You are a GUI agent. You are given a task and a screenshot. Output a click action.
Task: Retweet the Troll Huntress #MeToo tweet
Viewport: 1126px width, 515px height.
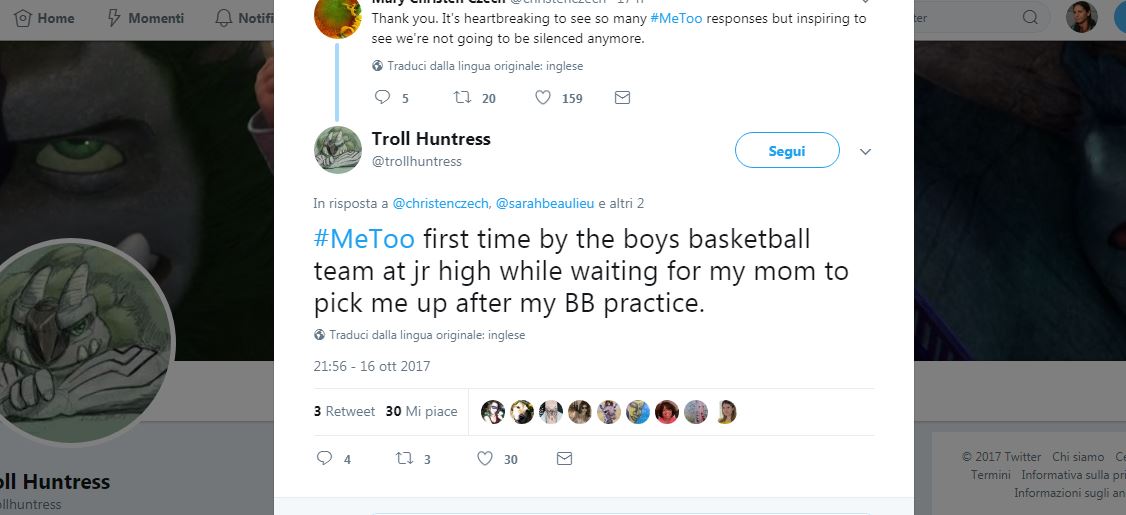click(404, 459)
